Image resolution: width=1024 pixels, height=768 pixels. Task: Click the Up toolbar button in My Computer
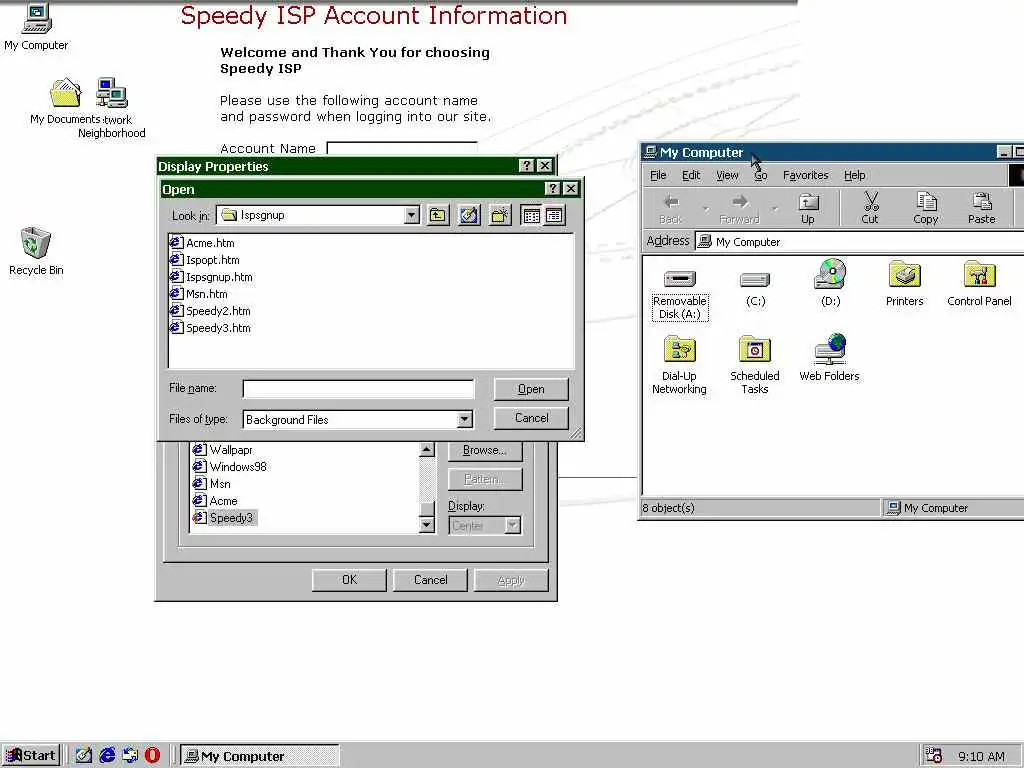[808, 208]
